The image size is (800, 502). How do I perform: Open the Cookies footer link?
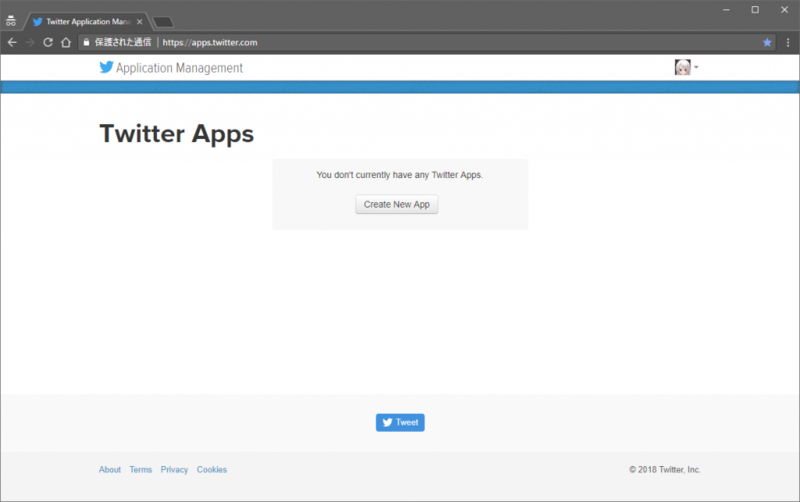[x=212, y=469]
